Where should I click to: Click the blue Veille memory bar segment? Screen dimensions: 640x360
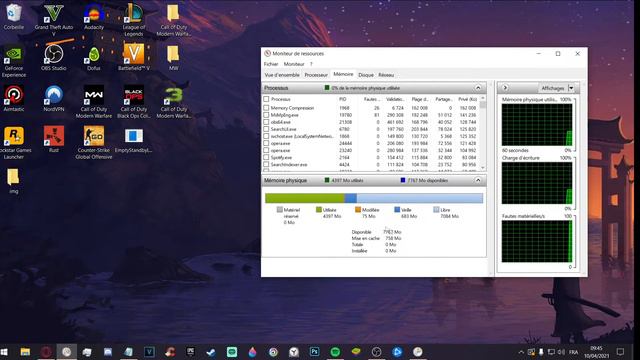351,198
